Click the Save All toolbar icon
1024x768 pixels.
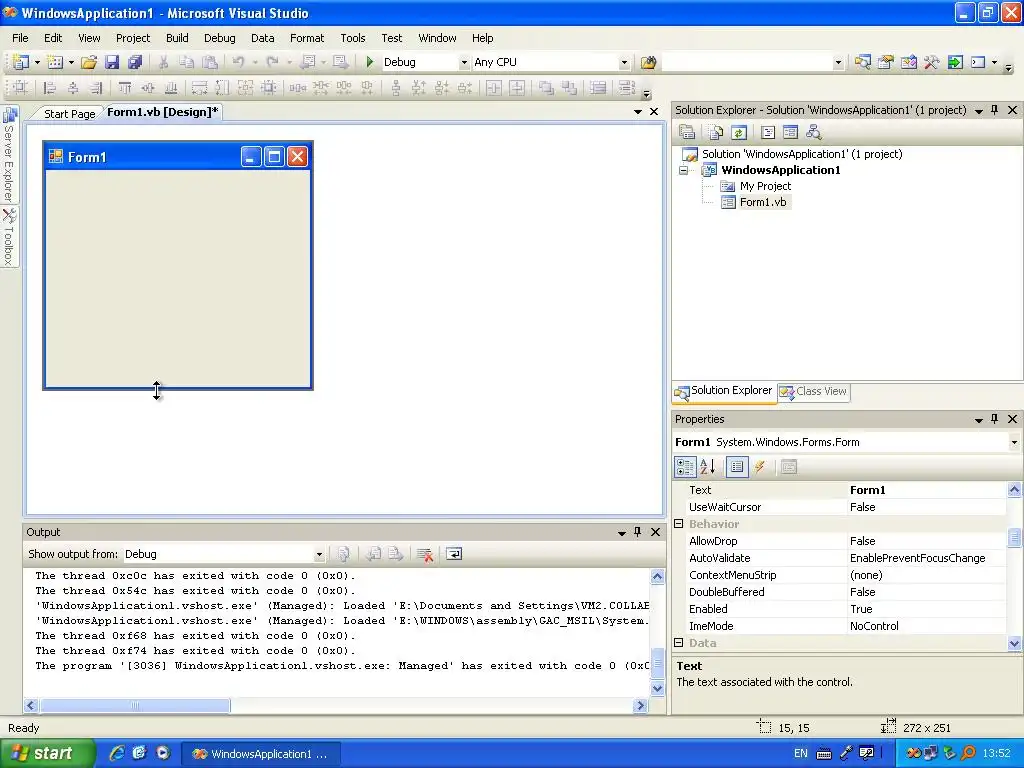(x=135, y=62)
